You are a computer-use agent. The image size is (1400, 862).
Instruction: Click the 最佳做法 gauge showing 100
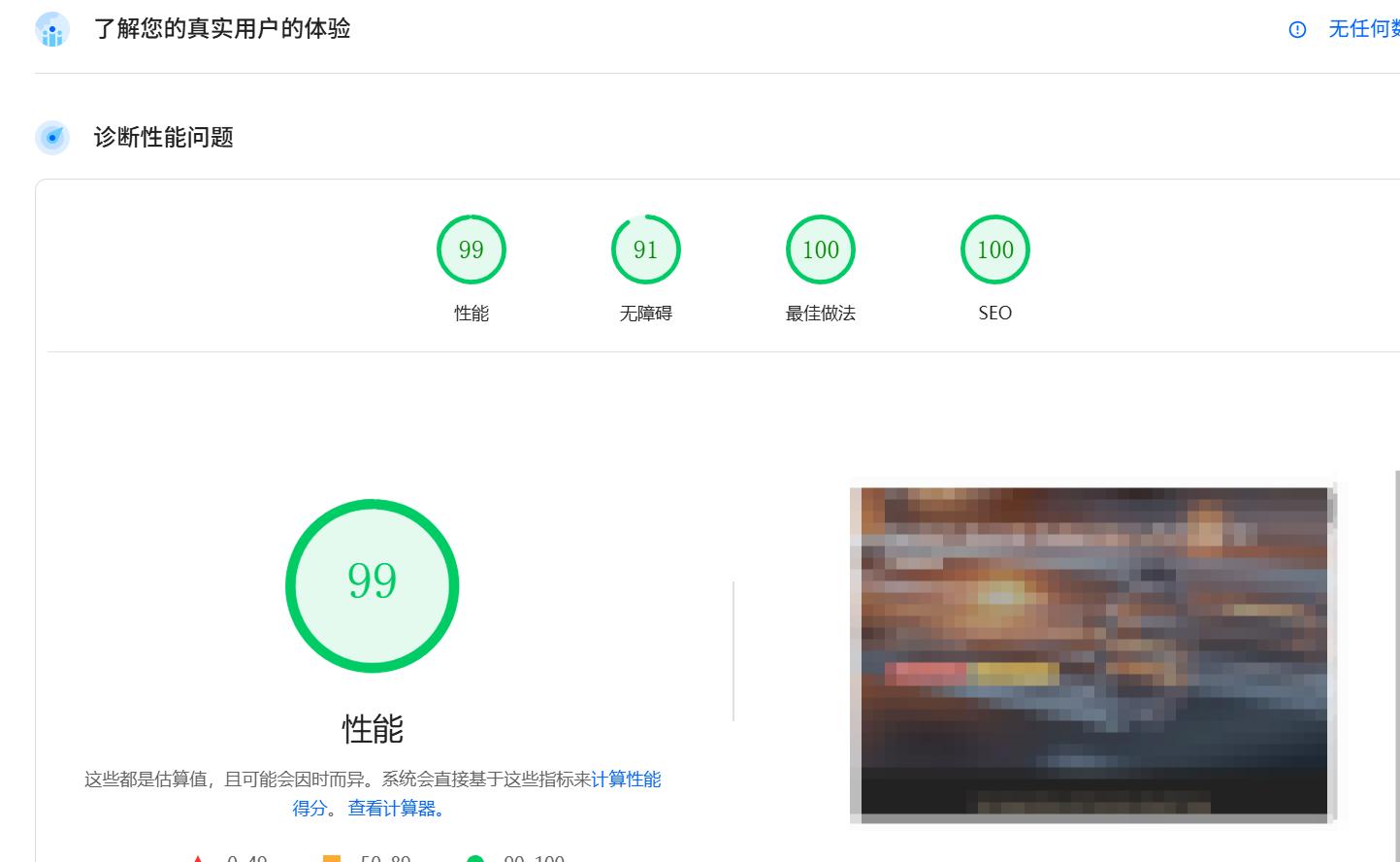(x=821, y=249)
